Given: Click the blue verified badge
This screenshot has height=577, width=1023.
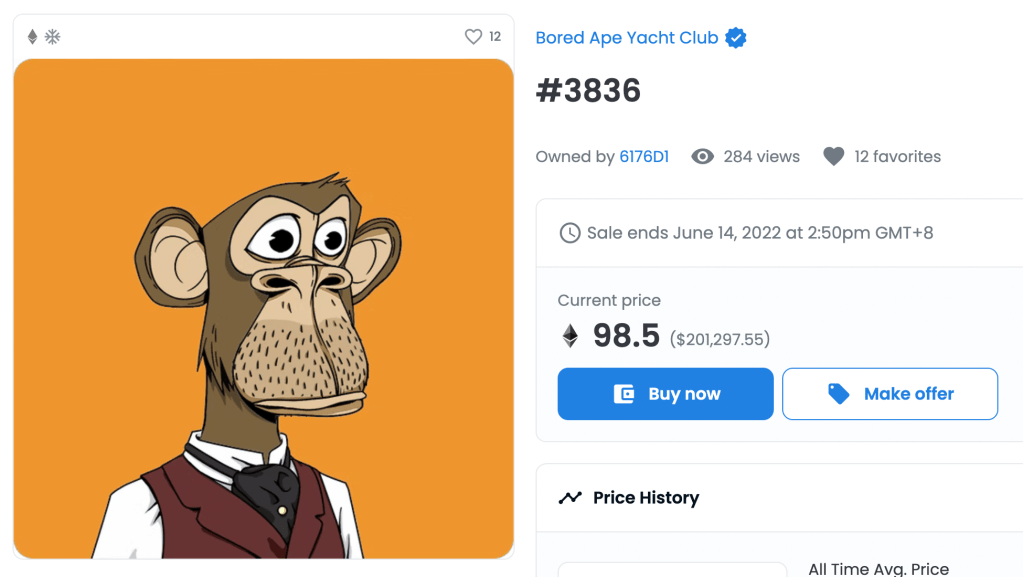Looking at the screenshot, I should [736, 38].
